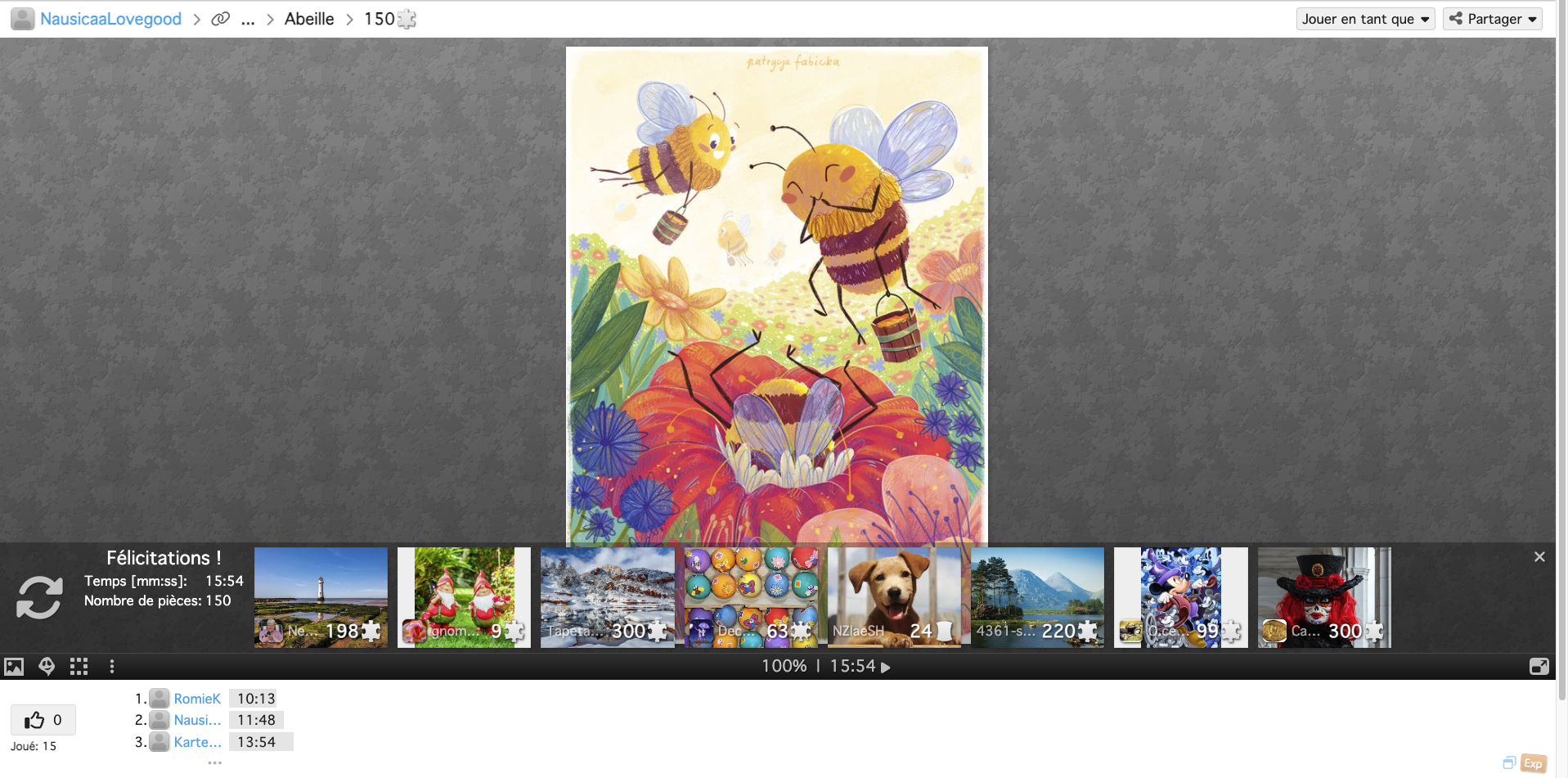Click the small window icon beside Exp
Image resolution: width=1568 pixels, height=778 pixels.
click(1509, 763)
